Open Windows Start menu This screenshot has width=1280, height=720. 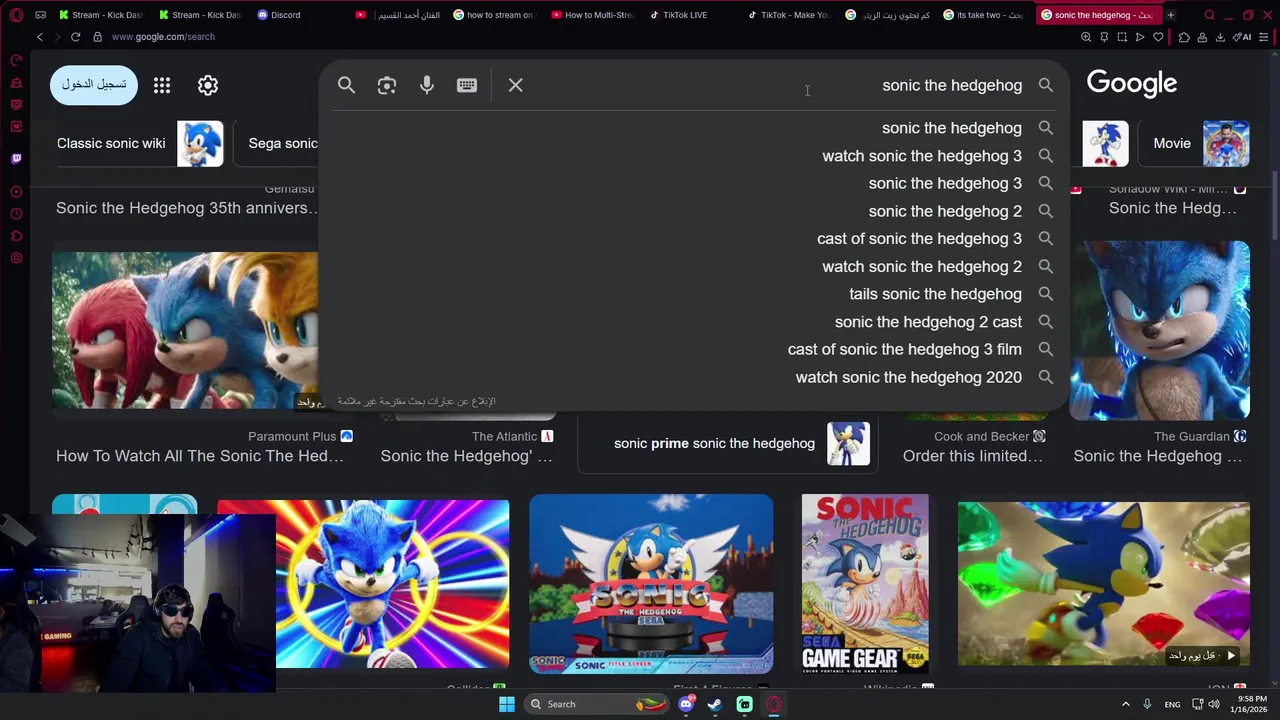point(507,704)
